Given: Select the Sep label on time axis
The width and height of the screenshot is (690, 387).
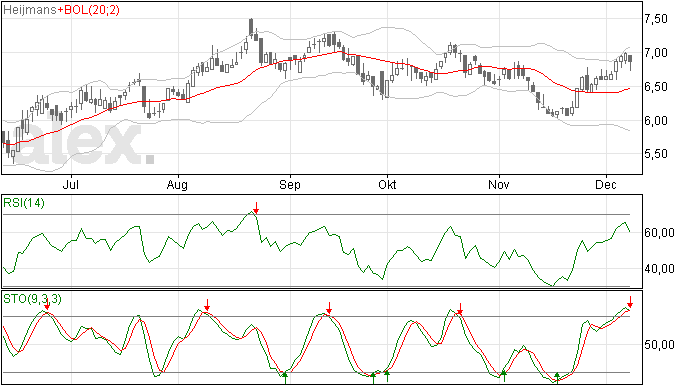Looking at the screenshot, I should tap(290, 184).
